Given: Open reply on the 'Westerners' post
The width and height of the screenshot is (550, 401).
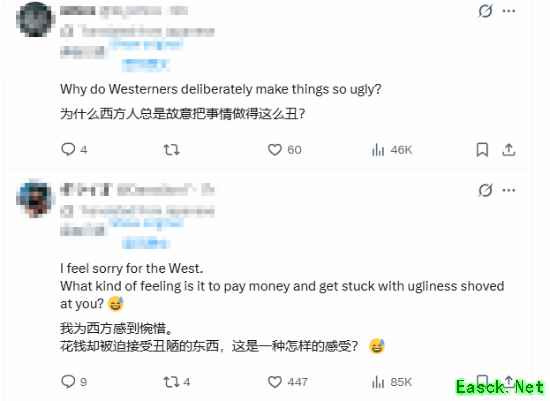Looking at the screenshot, I should tap(74, 149).
